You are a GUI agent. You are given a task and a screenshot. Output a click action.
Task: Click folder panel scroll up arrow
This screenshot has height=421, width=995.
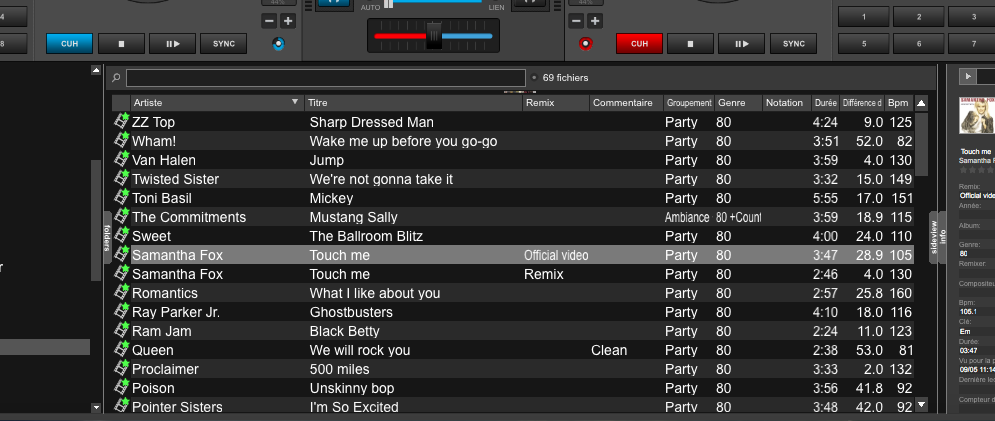point(96,70)
